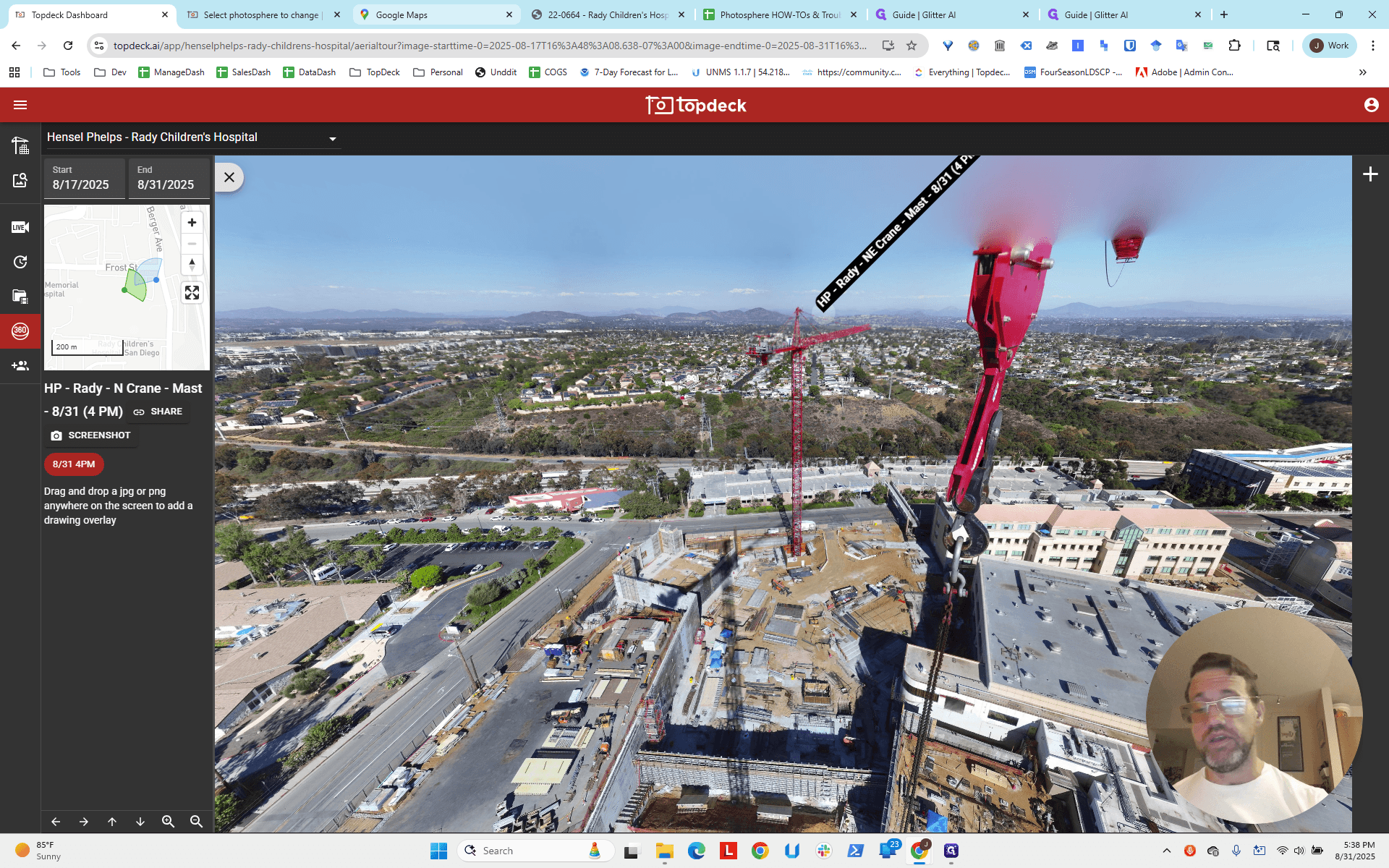Reset the minimap north compass

pos(192,265)
